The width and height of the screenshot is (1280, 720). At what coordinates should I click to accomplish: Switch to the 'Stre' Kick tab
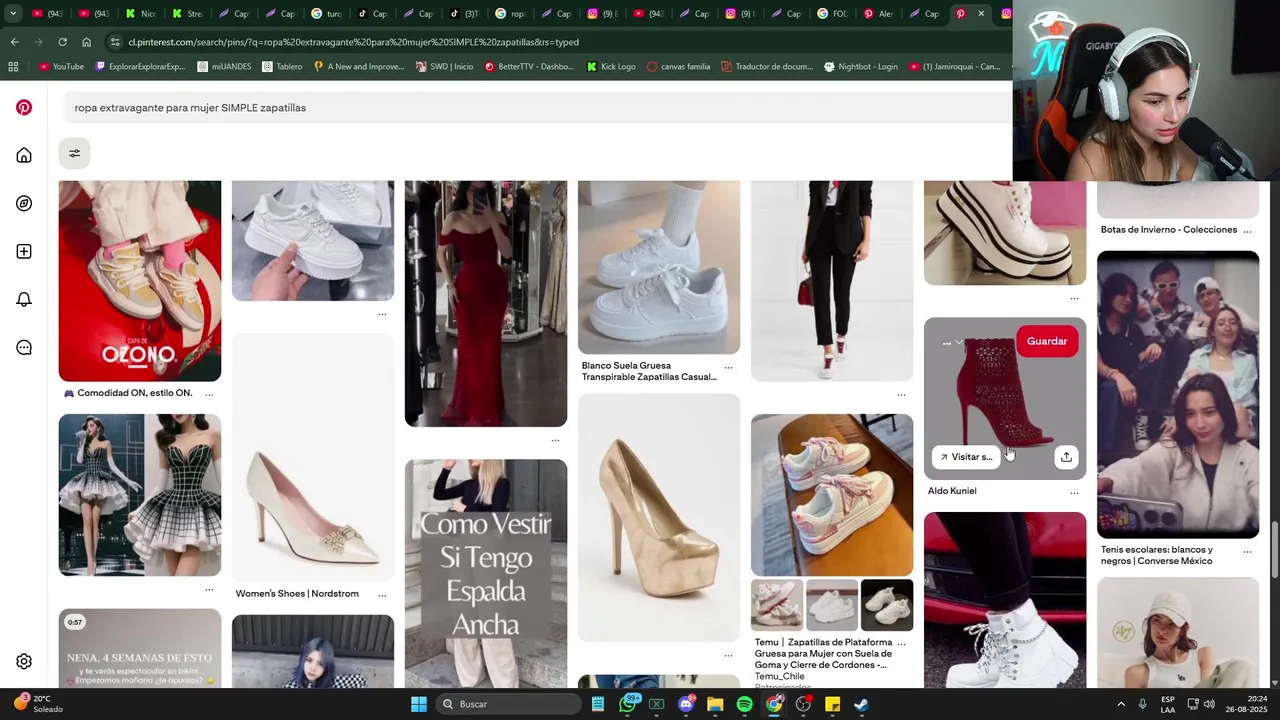[x=188, y=14]
